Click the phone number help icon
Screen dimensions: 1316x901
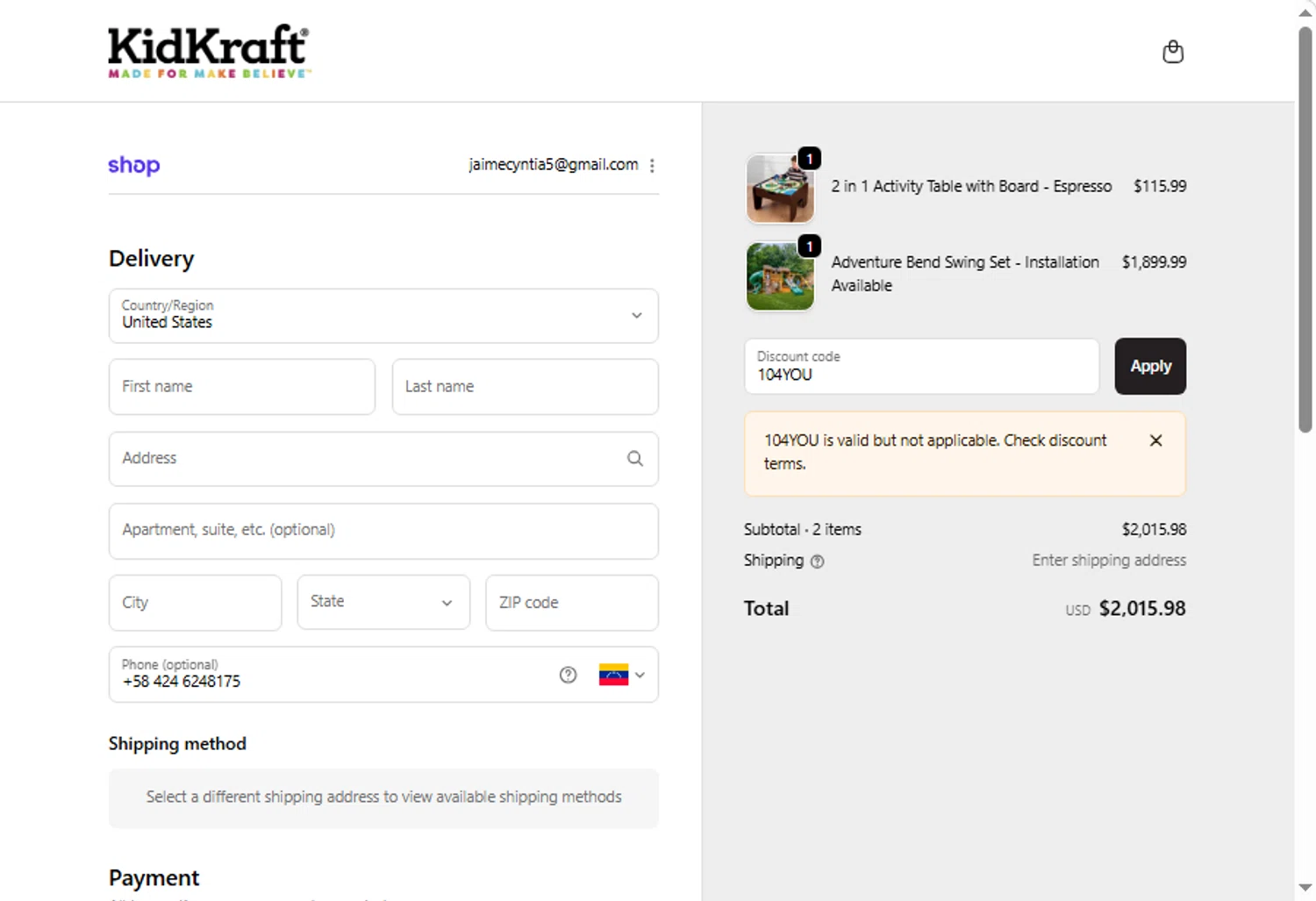[568, 675]
